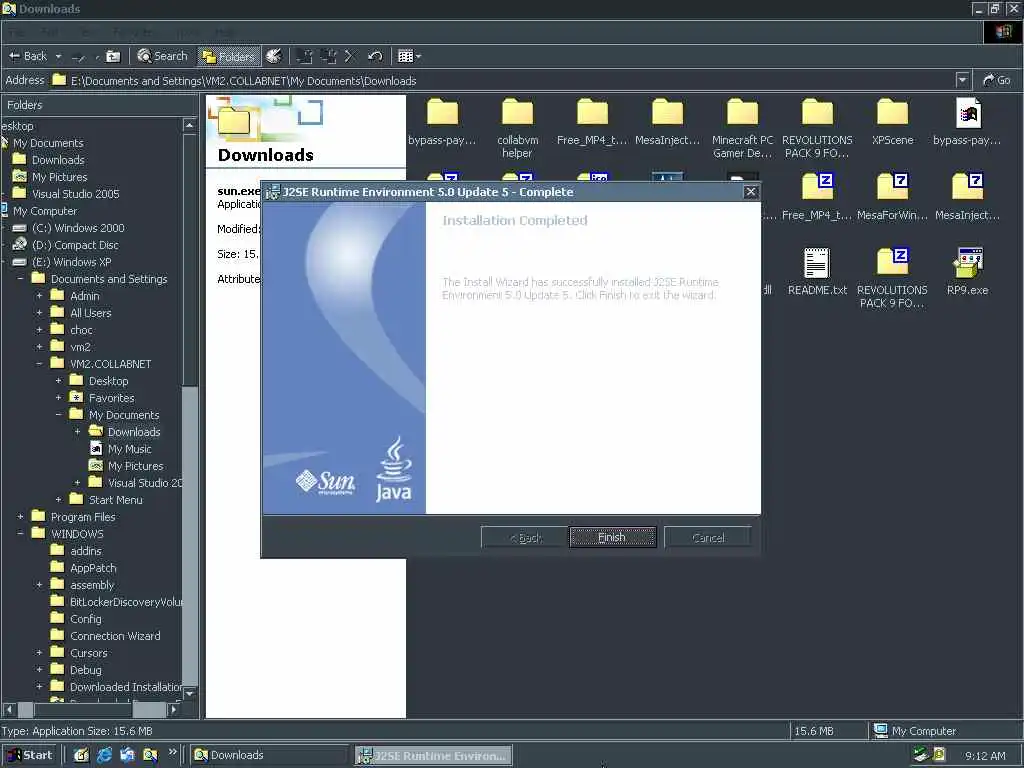Close the J2SE Runtime Environment dialog
This screenshot has width=1024, height=768.
[x=751, y=191]
